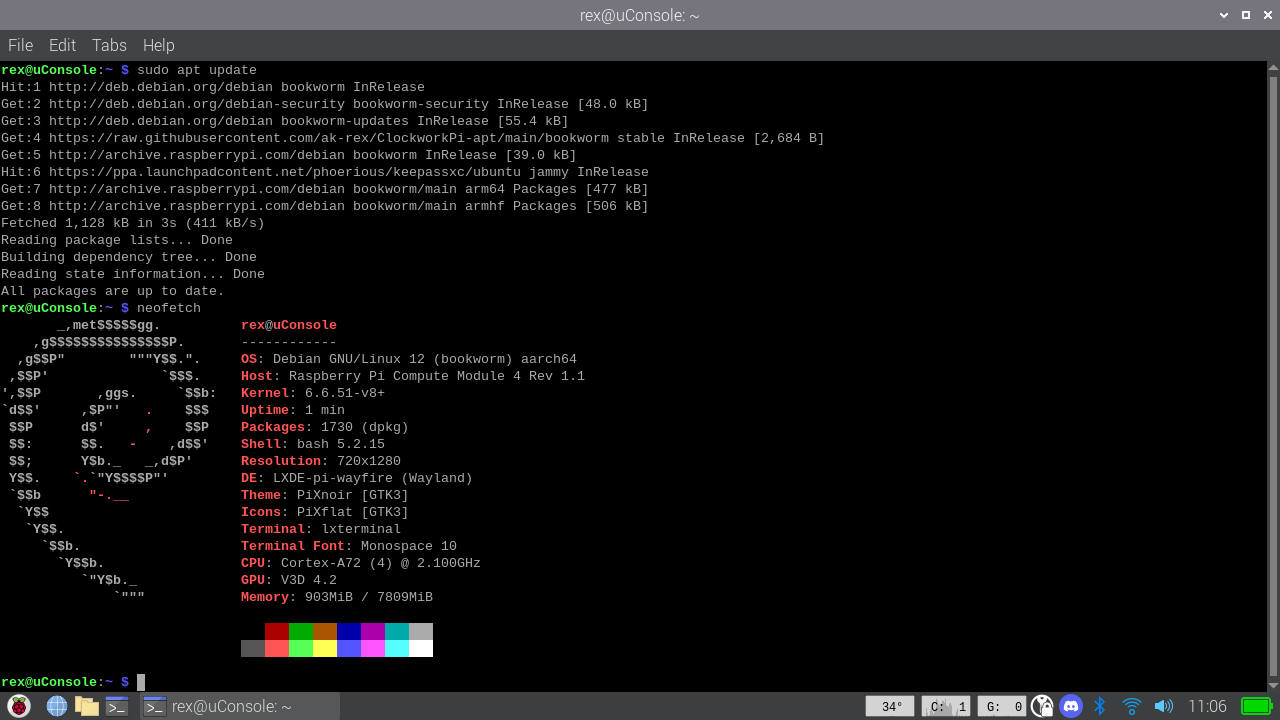
Task: Click the GPU usage monitor labeled G:
Action: [1002, 706]
